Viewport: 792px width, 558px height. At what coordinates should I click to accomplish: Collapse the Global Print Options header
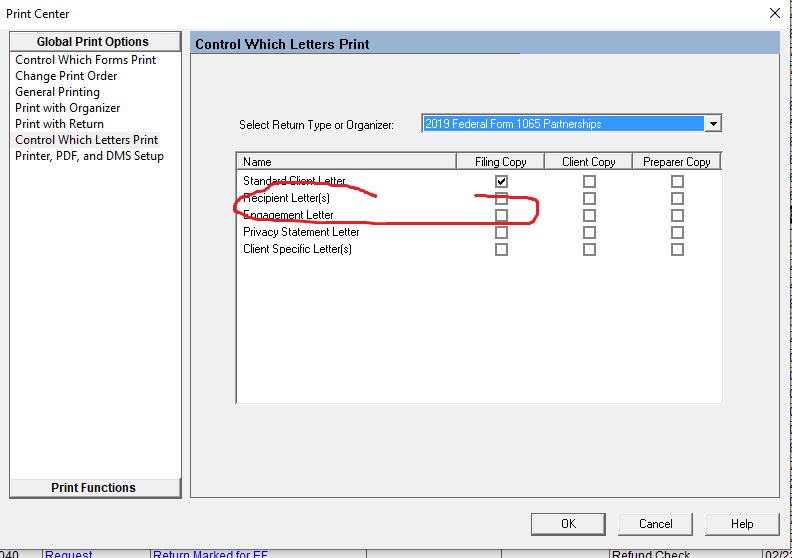[x=94, y=42]
